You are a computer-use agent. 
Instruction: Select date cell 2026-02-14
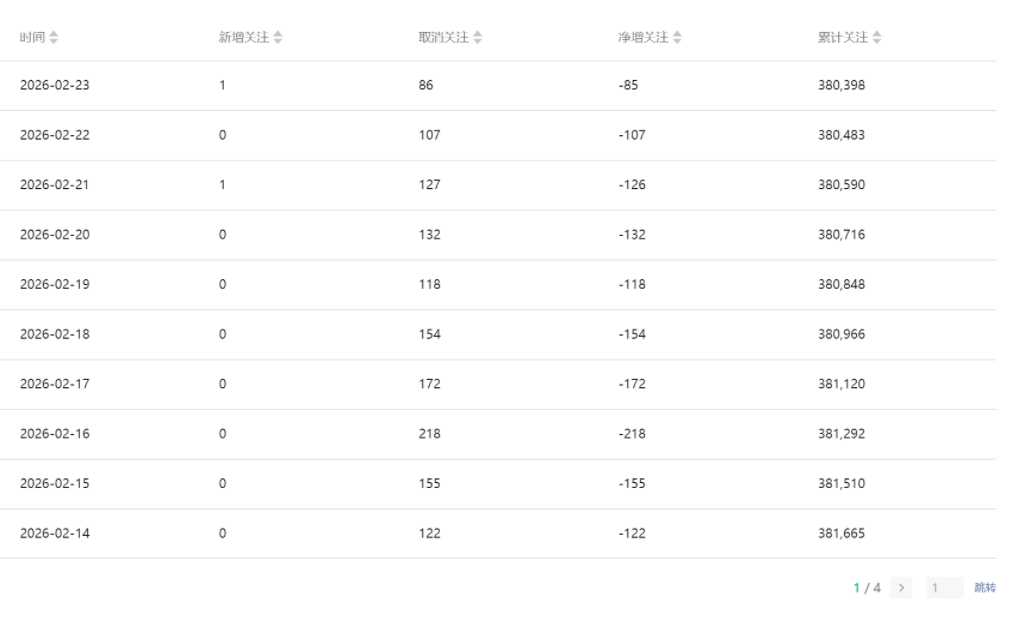(55, 533)
